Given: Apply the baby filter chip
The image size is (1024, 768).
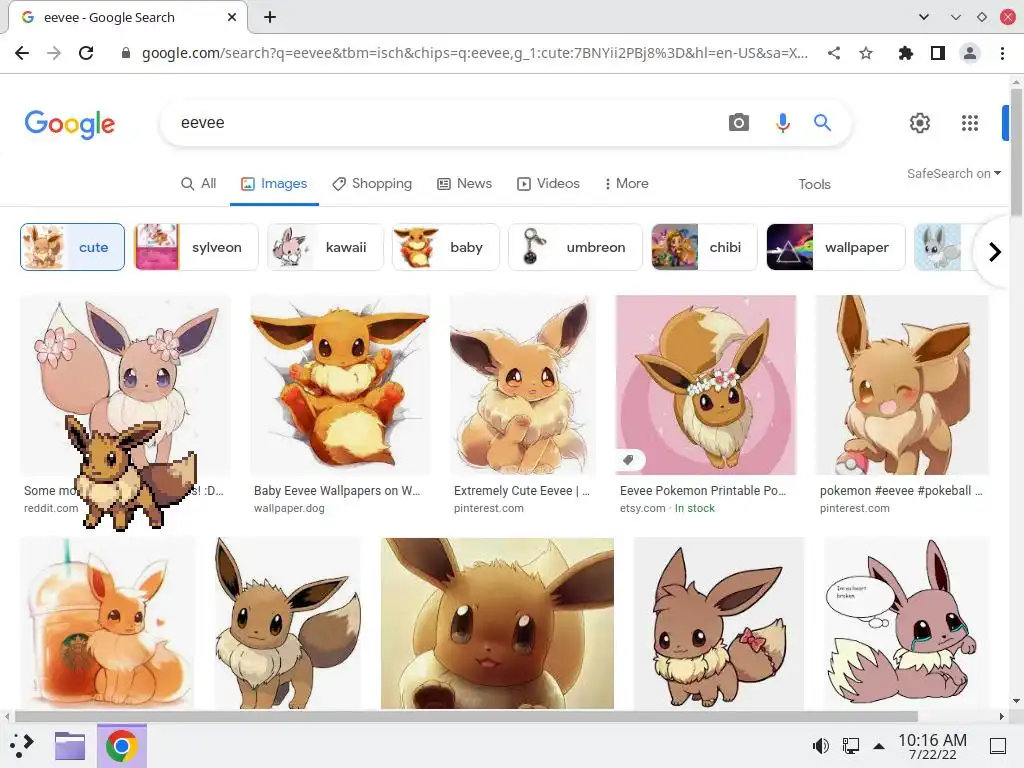Looking at the screenshot, I should click(445, 247).
